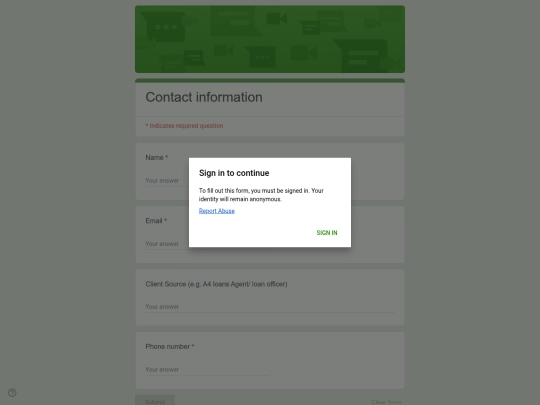Click the Submit button
Image resolution: width=540 pixels, height=405 pixels.
point(155,402)
